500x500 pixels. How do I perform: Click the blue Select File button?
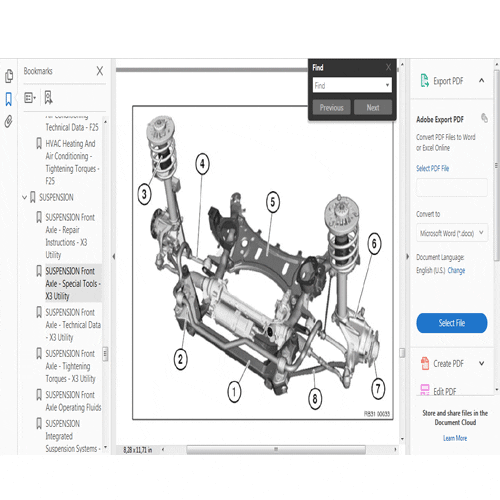point(452,323)
